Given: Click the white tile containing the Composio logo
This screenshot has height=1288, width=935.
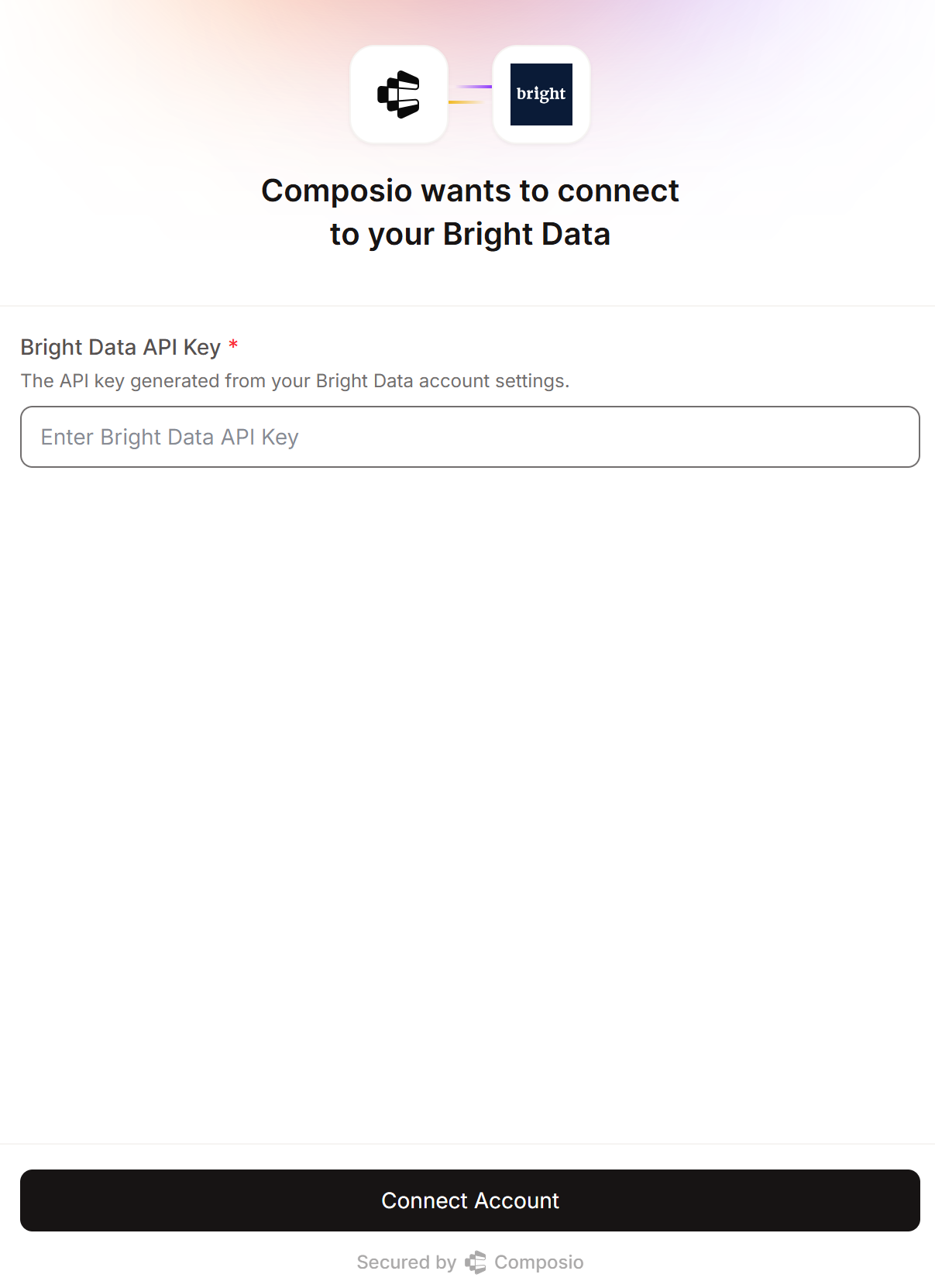Looking at the screenshot, I should coord(399,93).
